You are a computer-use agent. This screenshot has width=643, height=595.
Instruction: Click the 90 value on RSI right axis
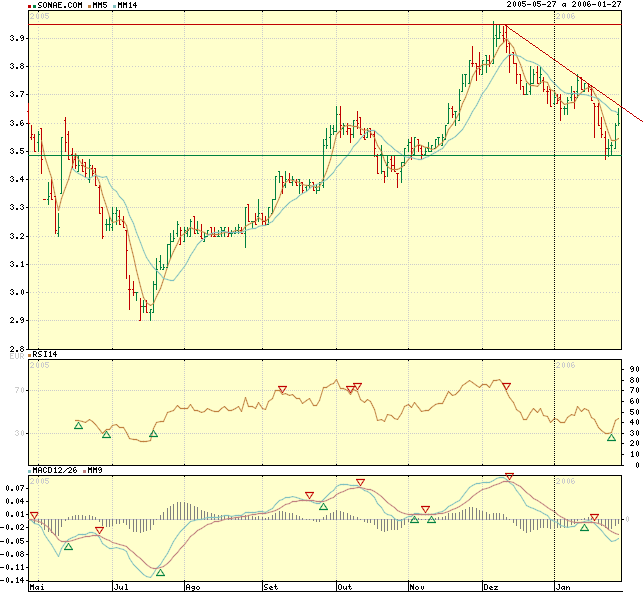[634, 369]
